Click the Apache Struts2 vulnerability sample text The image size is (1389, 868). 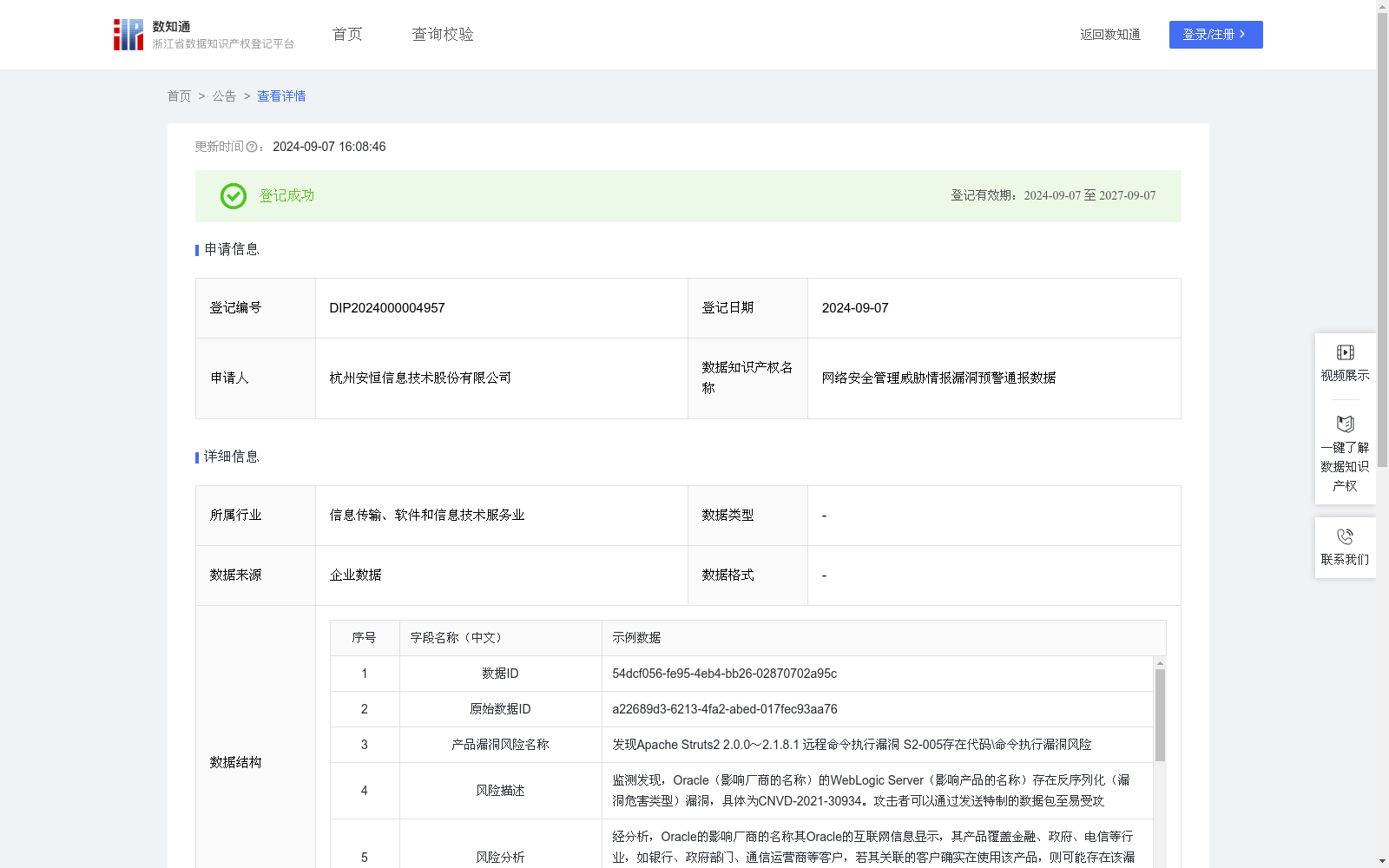pos(852,745)
